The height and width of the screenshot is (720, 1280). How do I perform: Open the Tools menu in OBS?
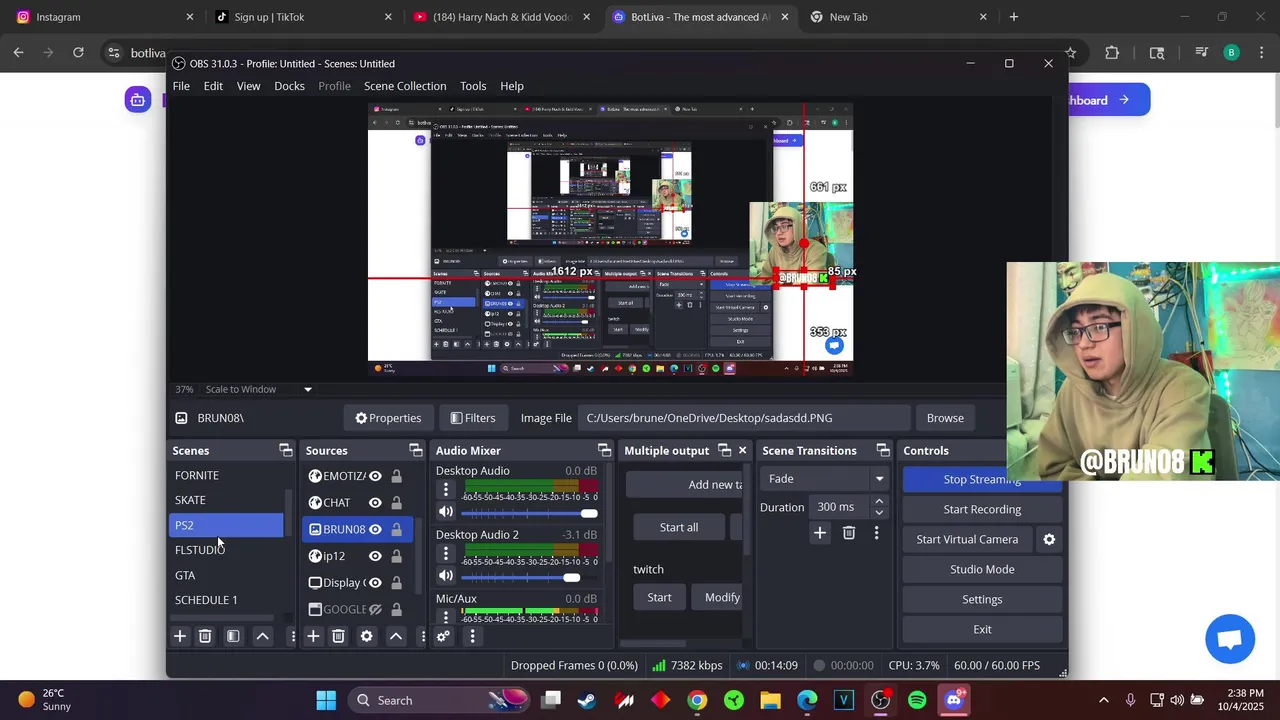click(x=473, y=86)
